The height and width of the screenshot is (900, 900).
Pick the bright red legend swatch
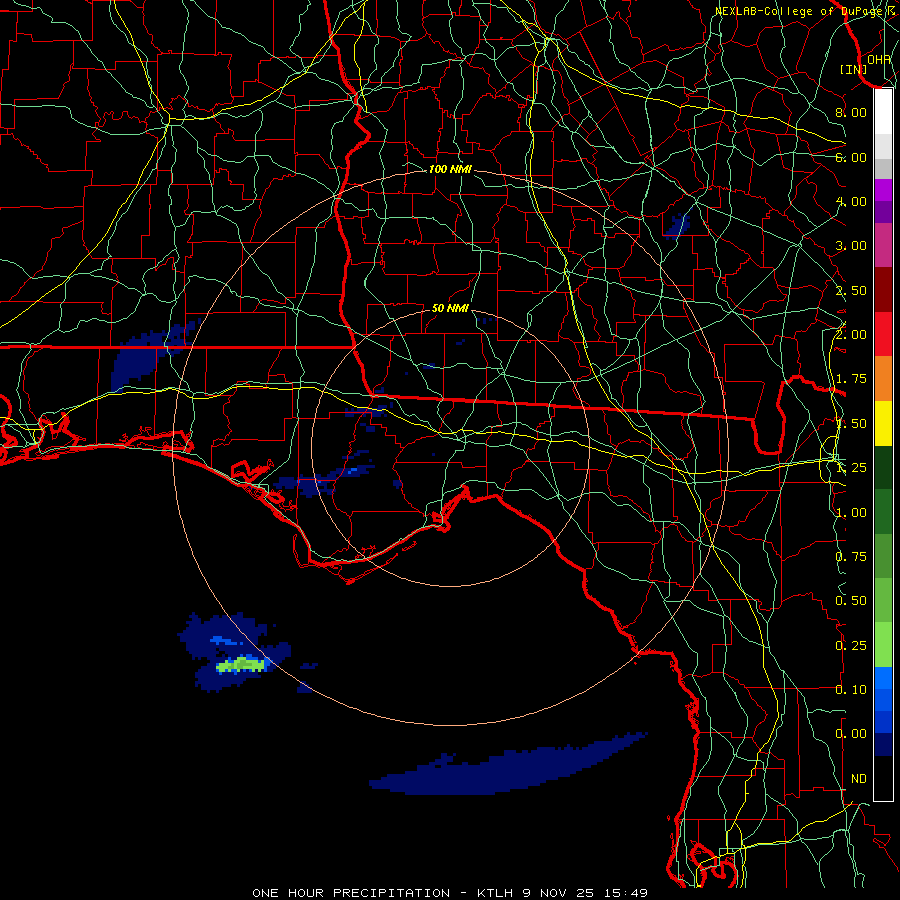point(883,334)
